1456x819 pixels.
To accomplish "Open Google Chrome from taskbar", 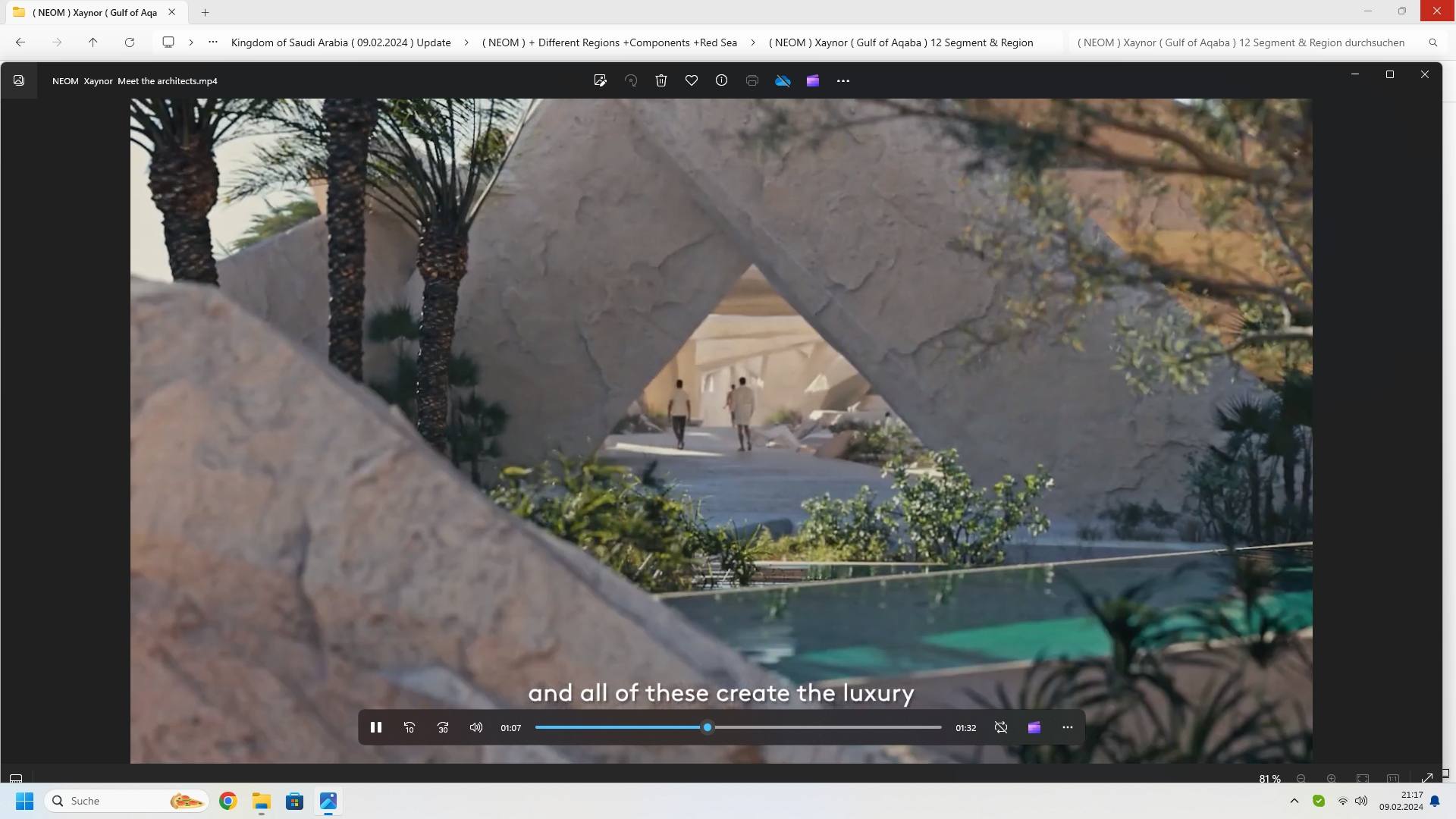I will (x=228, y=801).
